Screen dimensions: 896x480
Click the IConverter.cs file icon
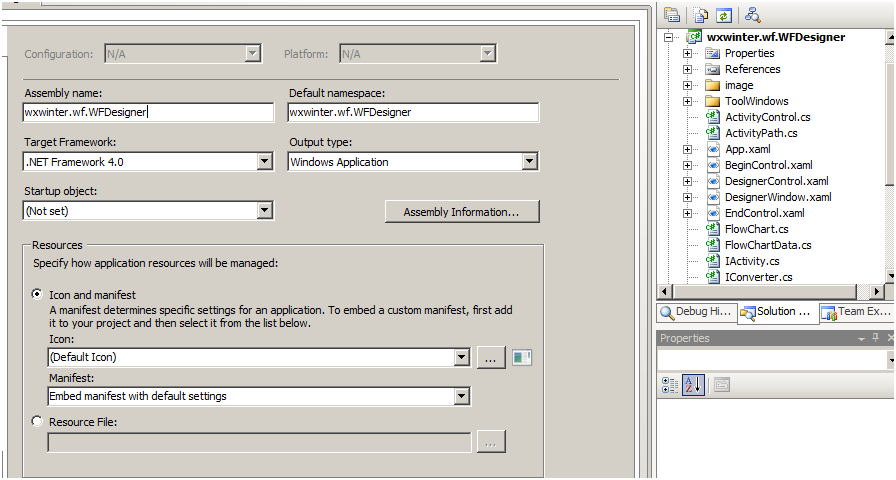point(712,277)
